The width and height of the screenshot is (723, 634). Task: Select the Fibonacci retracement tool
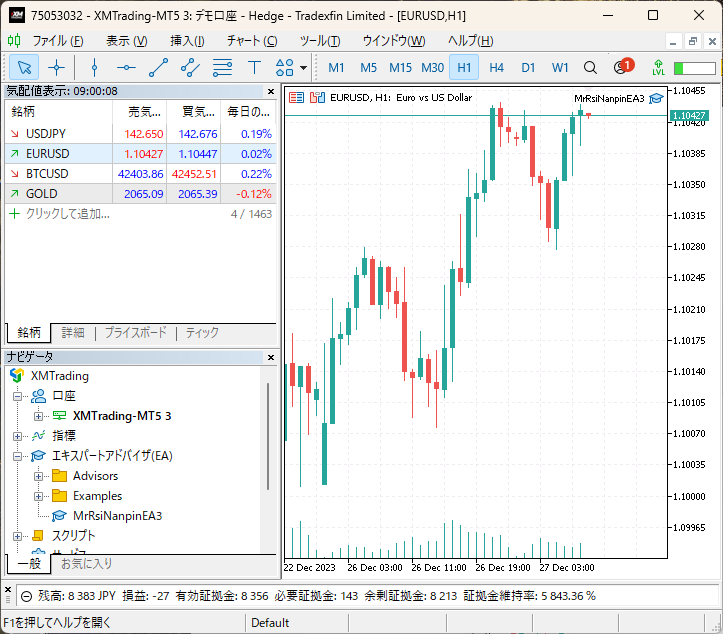[x=222, y=68]
